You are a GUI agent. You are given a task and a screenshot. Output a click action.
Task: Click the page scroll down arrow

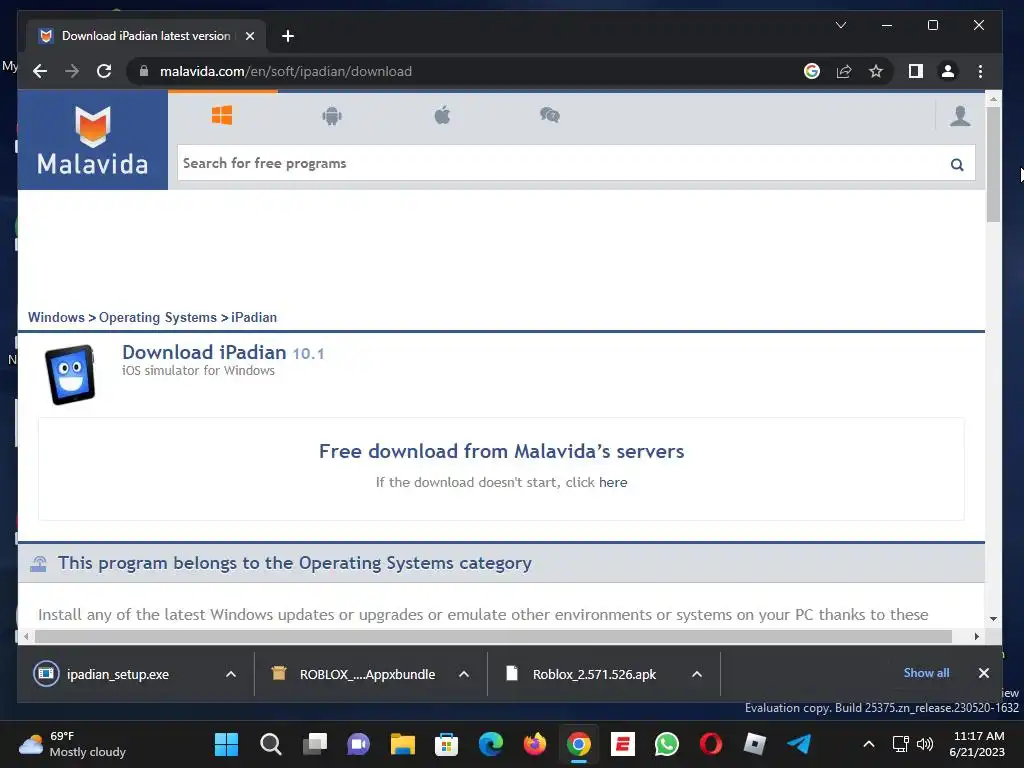(993, 618)
